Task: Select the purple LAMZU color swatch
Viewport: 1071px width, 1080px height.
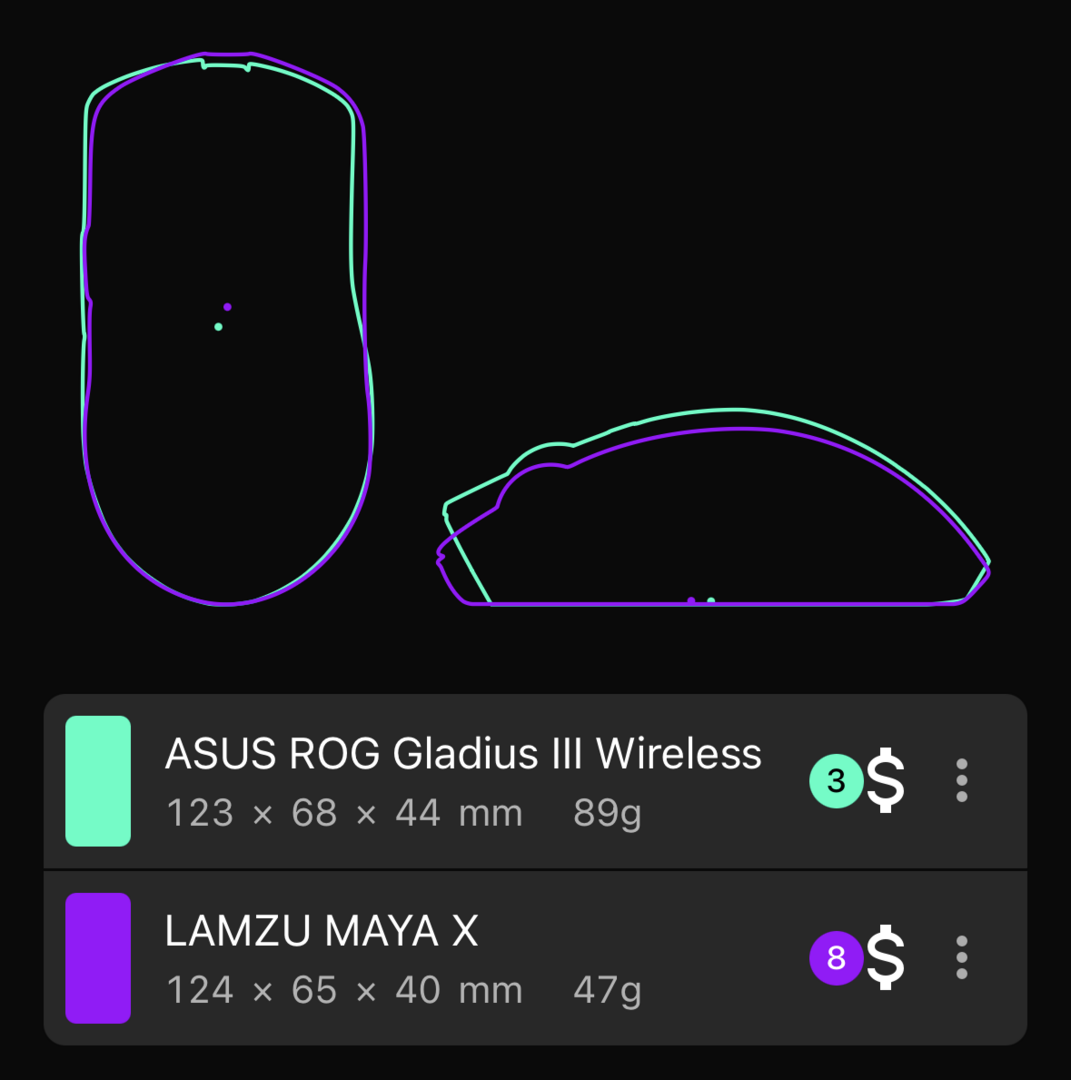Action: coord(98,958)
